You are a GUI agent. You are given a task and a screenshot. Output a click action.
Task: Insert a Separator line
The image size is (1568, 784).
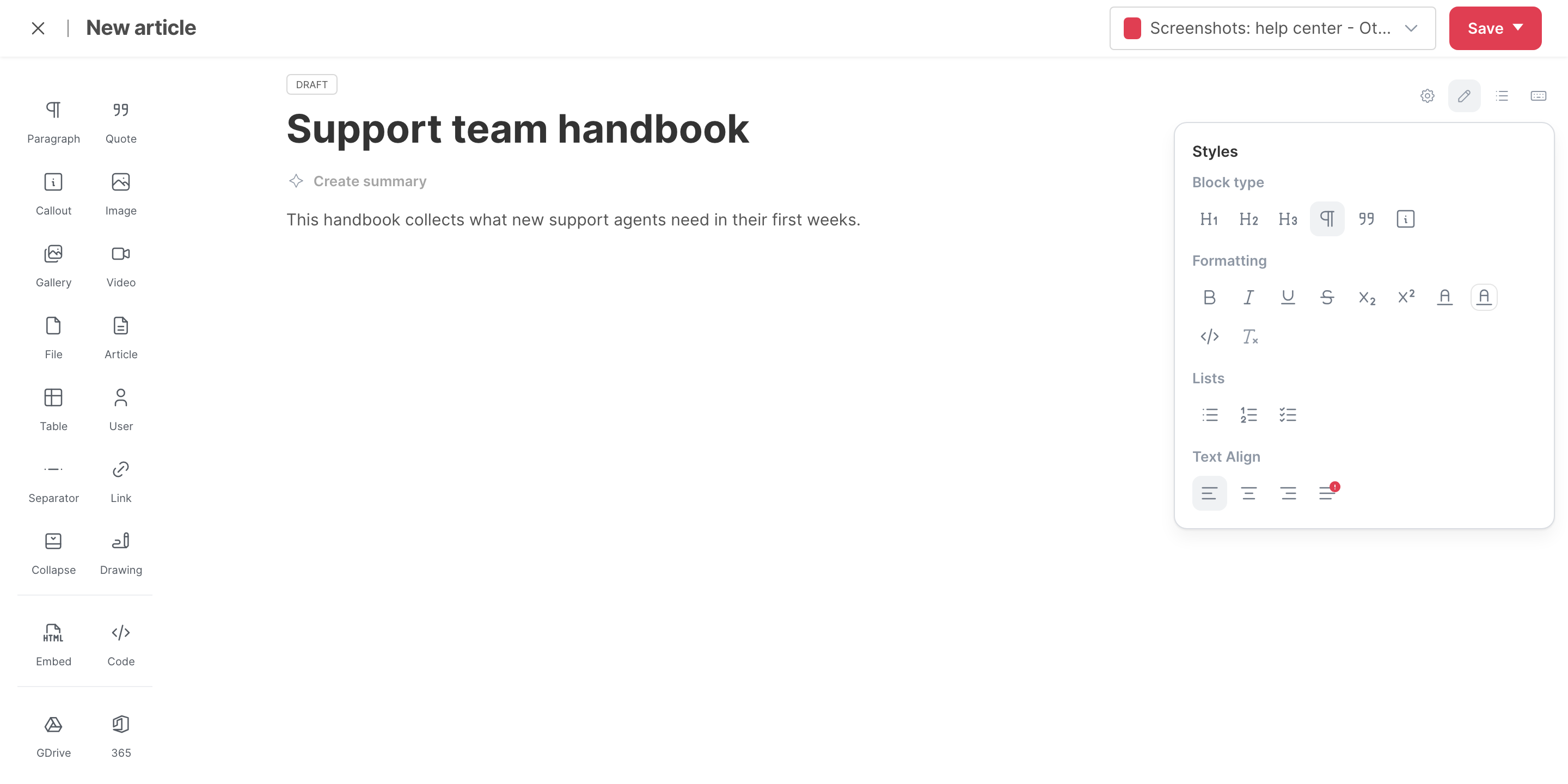tap(53, 481)
